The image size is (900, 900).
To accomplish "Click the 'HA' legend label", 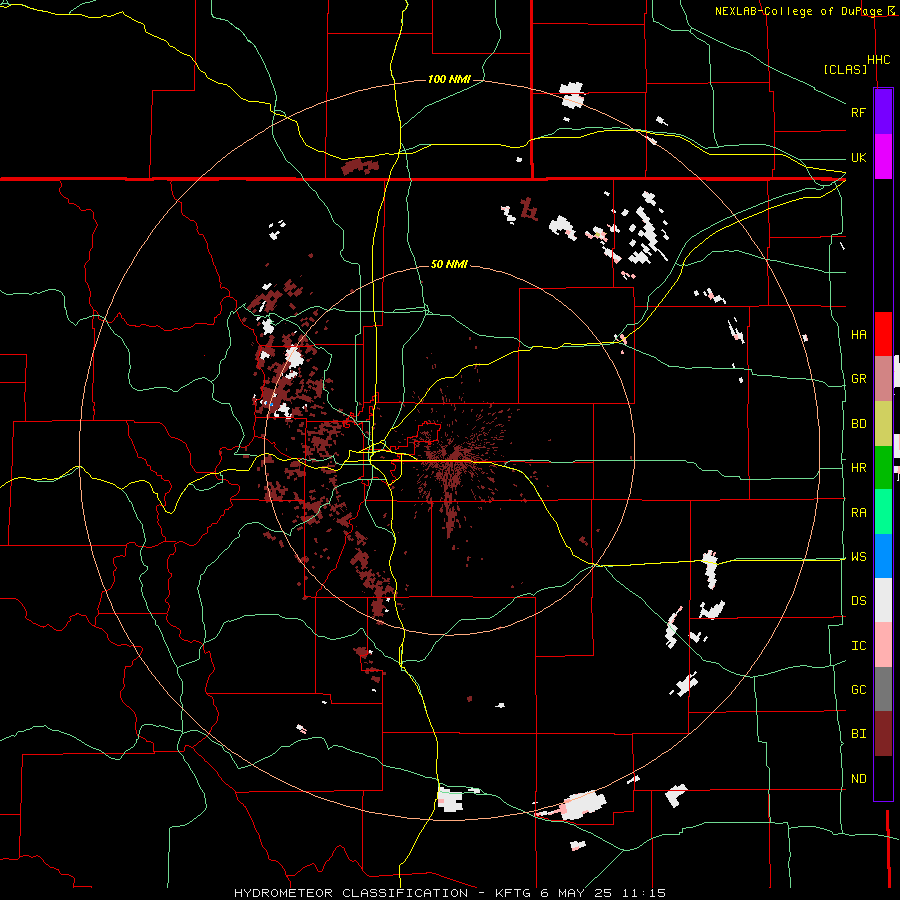I will [858, 334].
